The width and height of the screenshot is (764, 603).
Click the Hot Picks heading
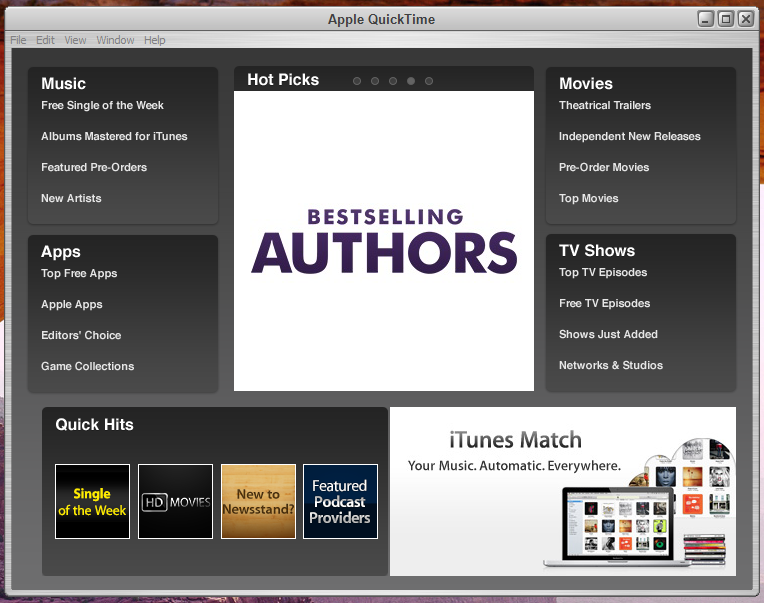pyautogui.click(x=283, y=79)
